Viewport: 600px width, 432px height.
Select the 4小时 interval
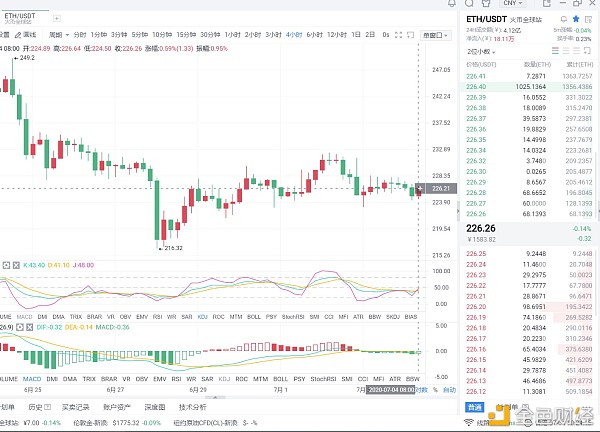[x=294, y=35]
